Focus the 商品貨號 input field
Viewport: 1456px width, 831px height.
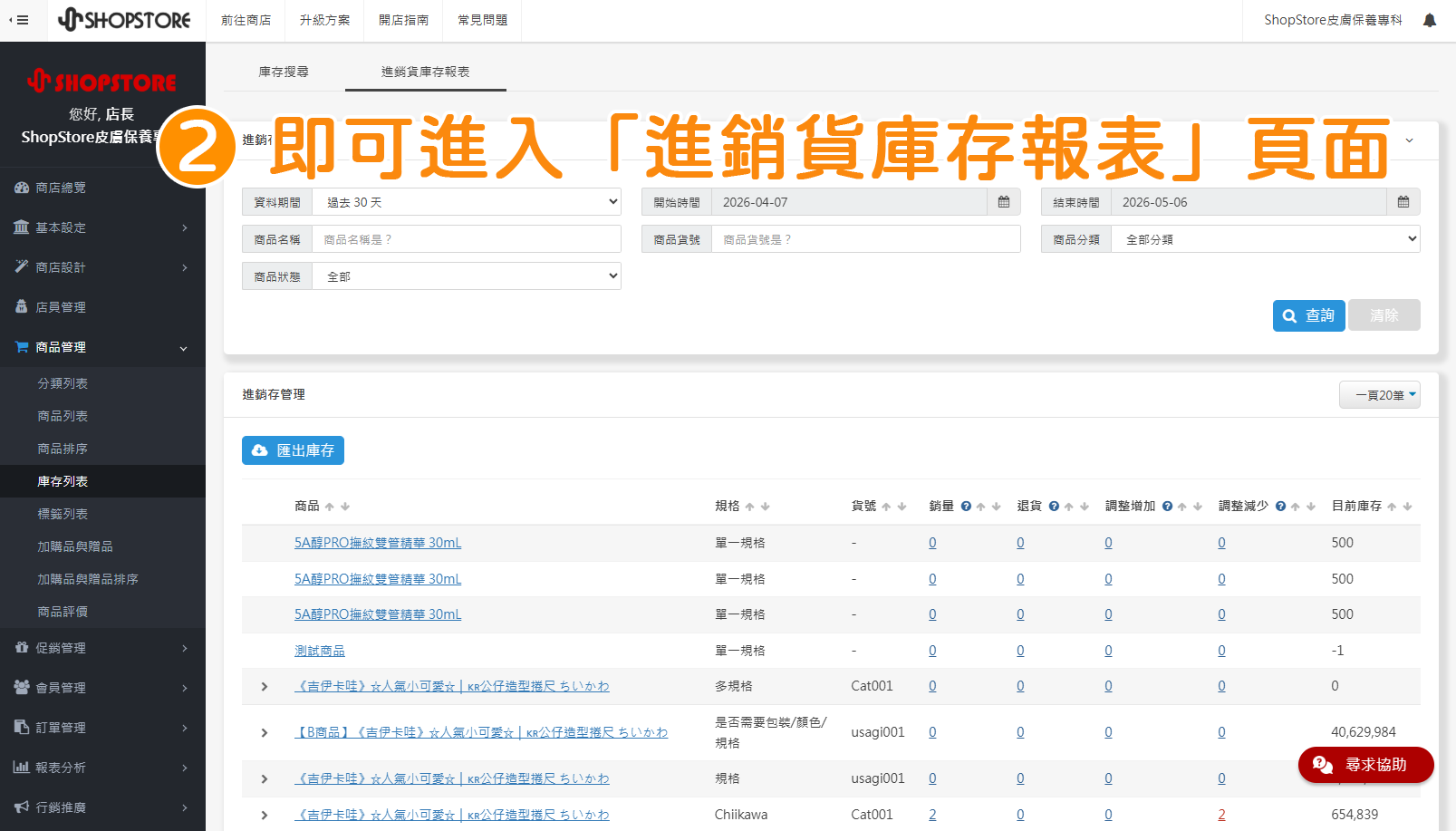coord(866,239)
